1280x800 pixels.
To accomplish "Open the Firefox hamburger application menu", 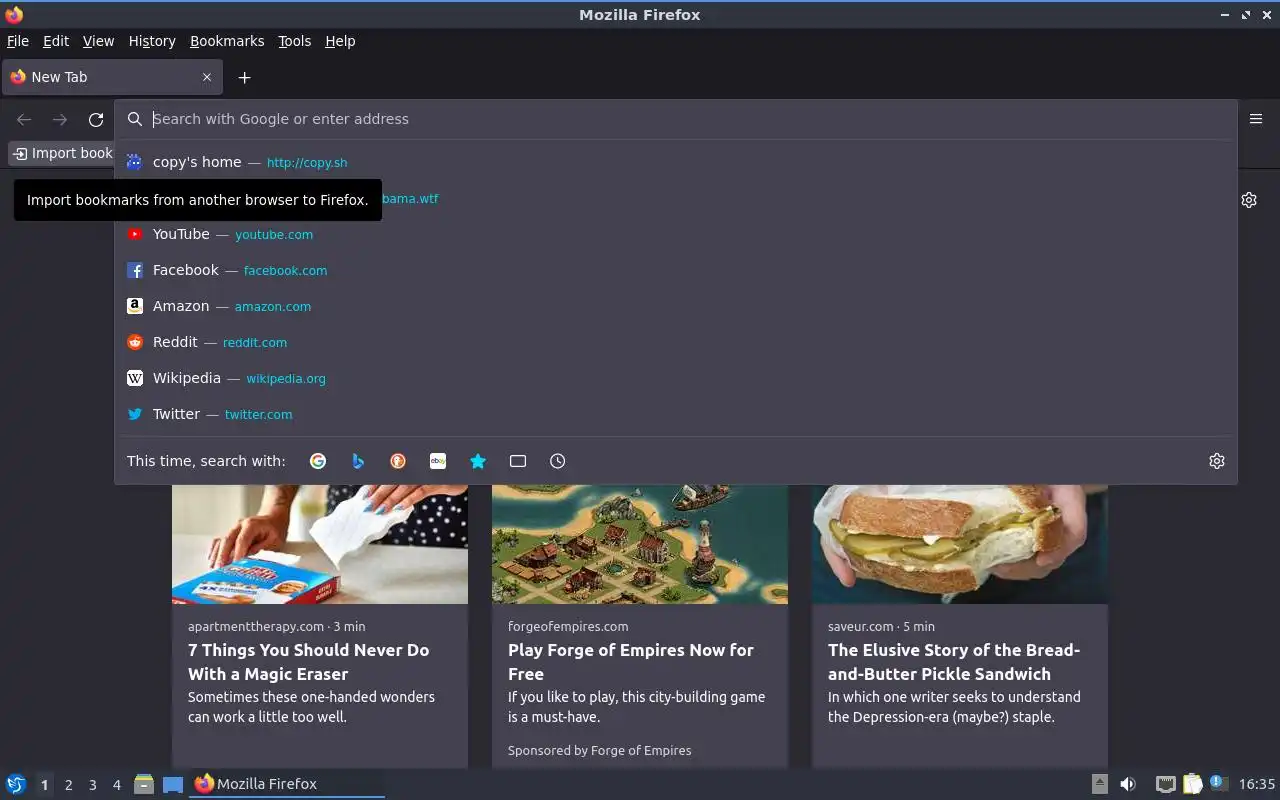I will click(x=1256, y=119).
